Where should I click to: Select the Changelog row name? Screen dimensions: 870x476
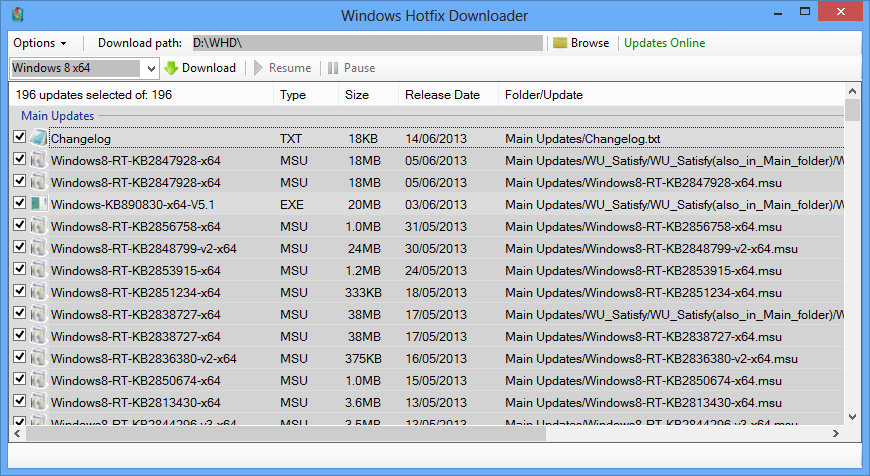pyautogui.click(x=80, y=139)
